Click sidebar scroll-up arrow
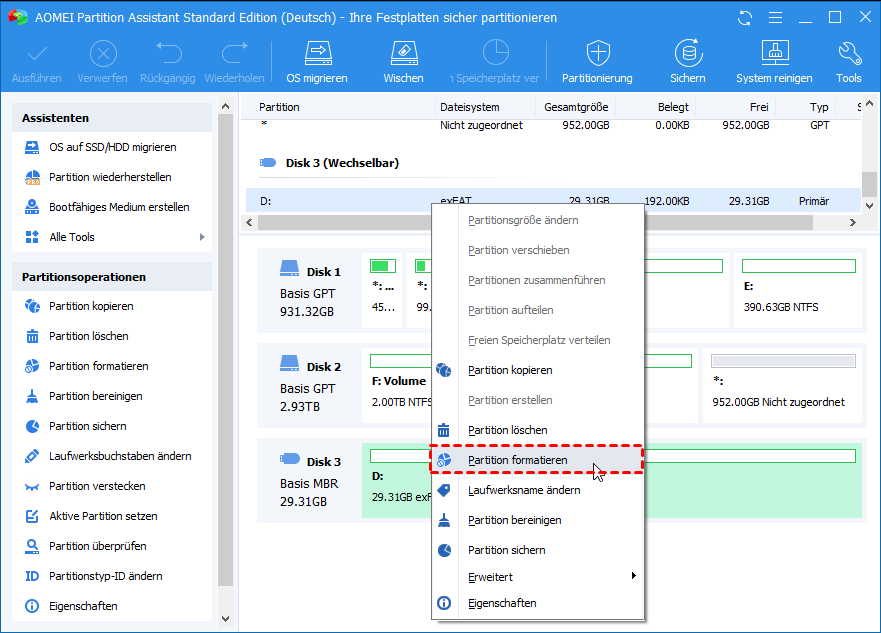Viewport: 881px width, 633px height. pyautogui.click(x=225, y=106)
